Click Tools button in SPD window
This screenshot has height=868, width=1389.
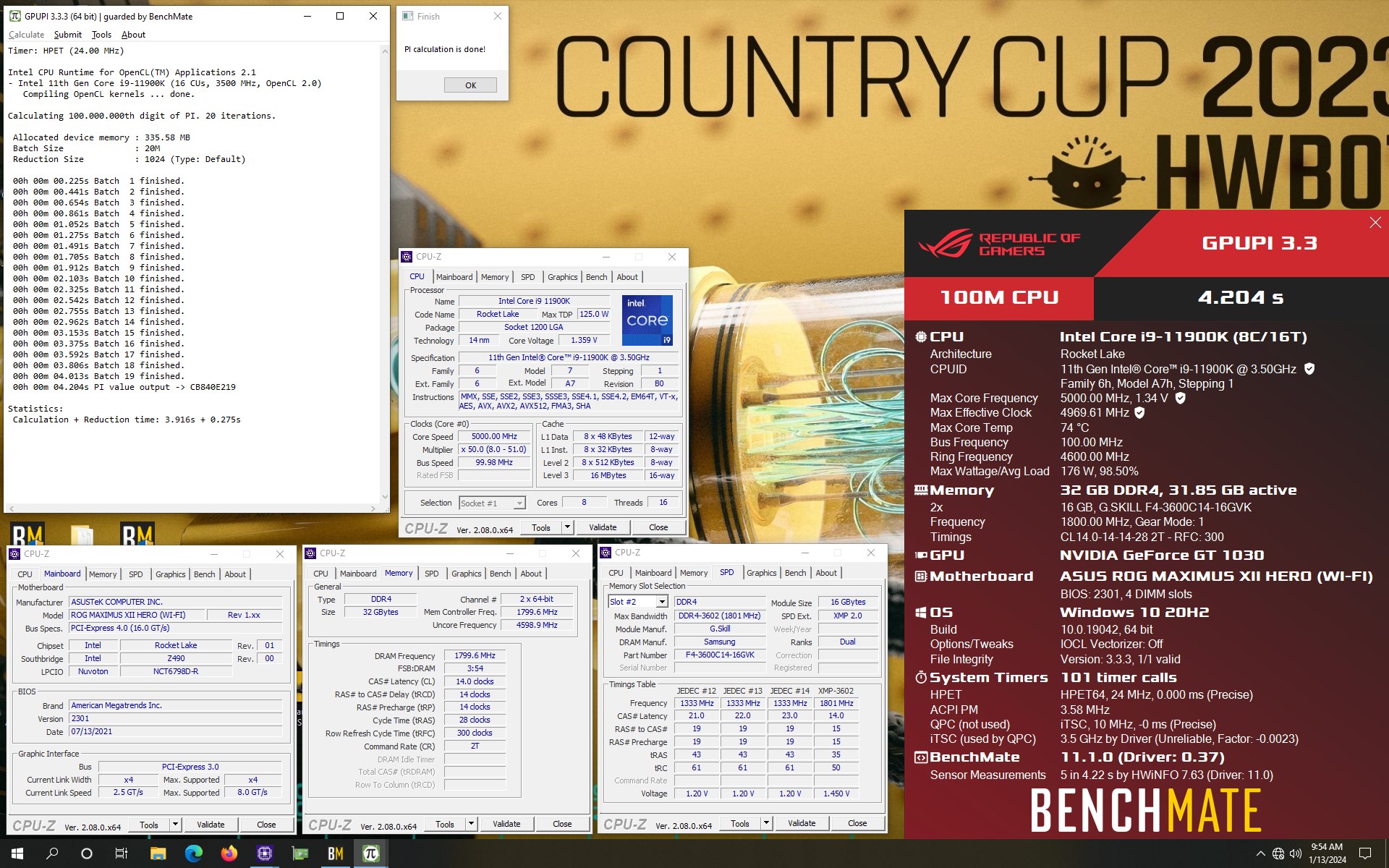click(740, 823)
